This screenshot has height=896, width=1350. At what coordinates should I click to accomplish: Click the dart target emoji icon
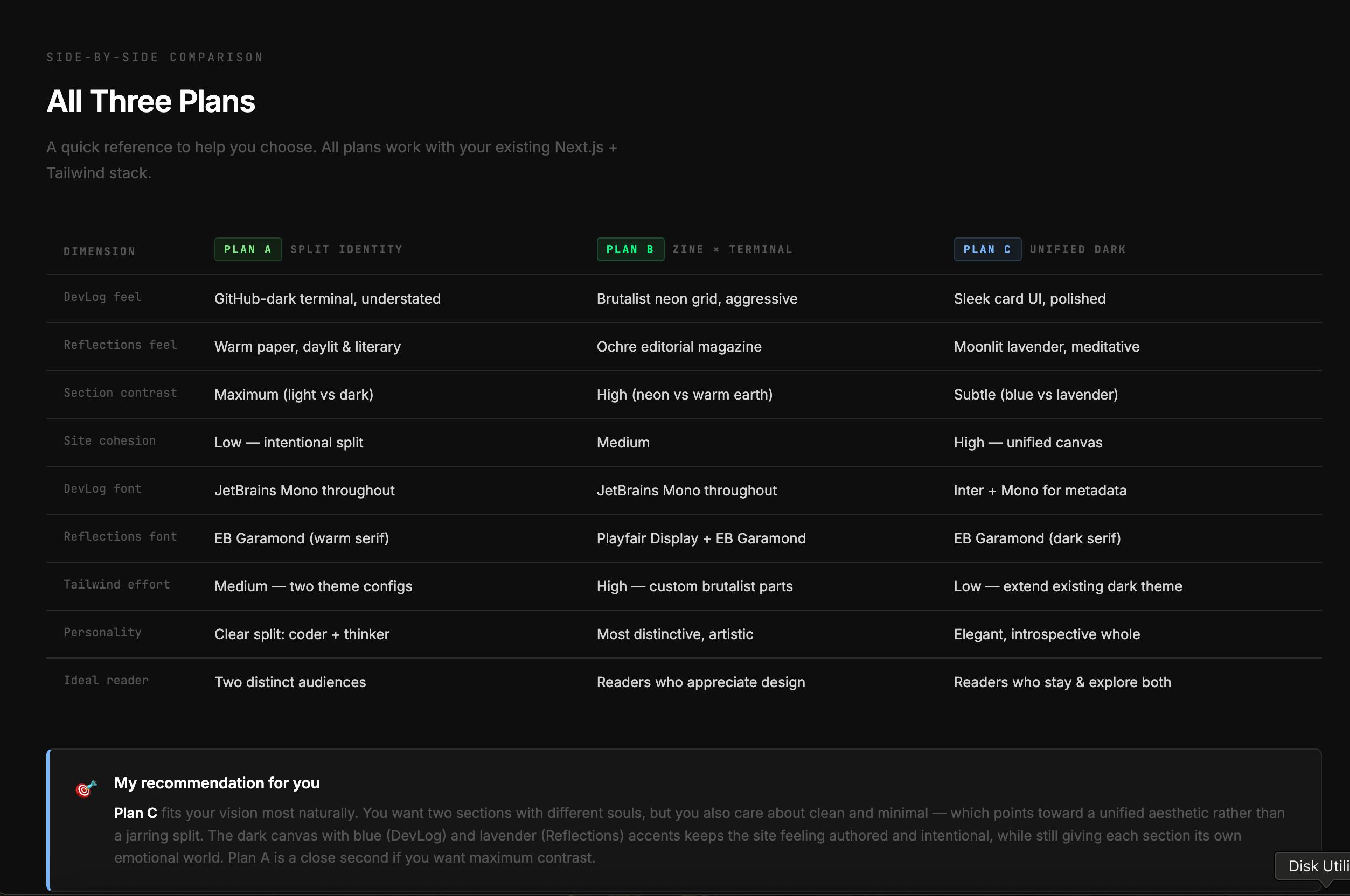86,788
